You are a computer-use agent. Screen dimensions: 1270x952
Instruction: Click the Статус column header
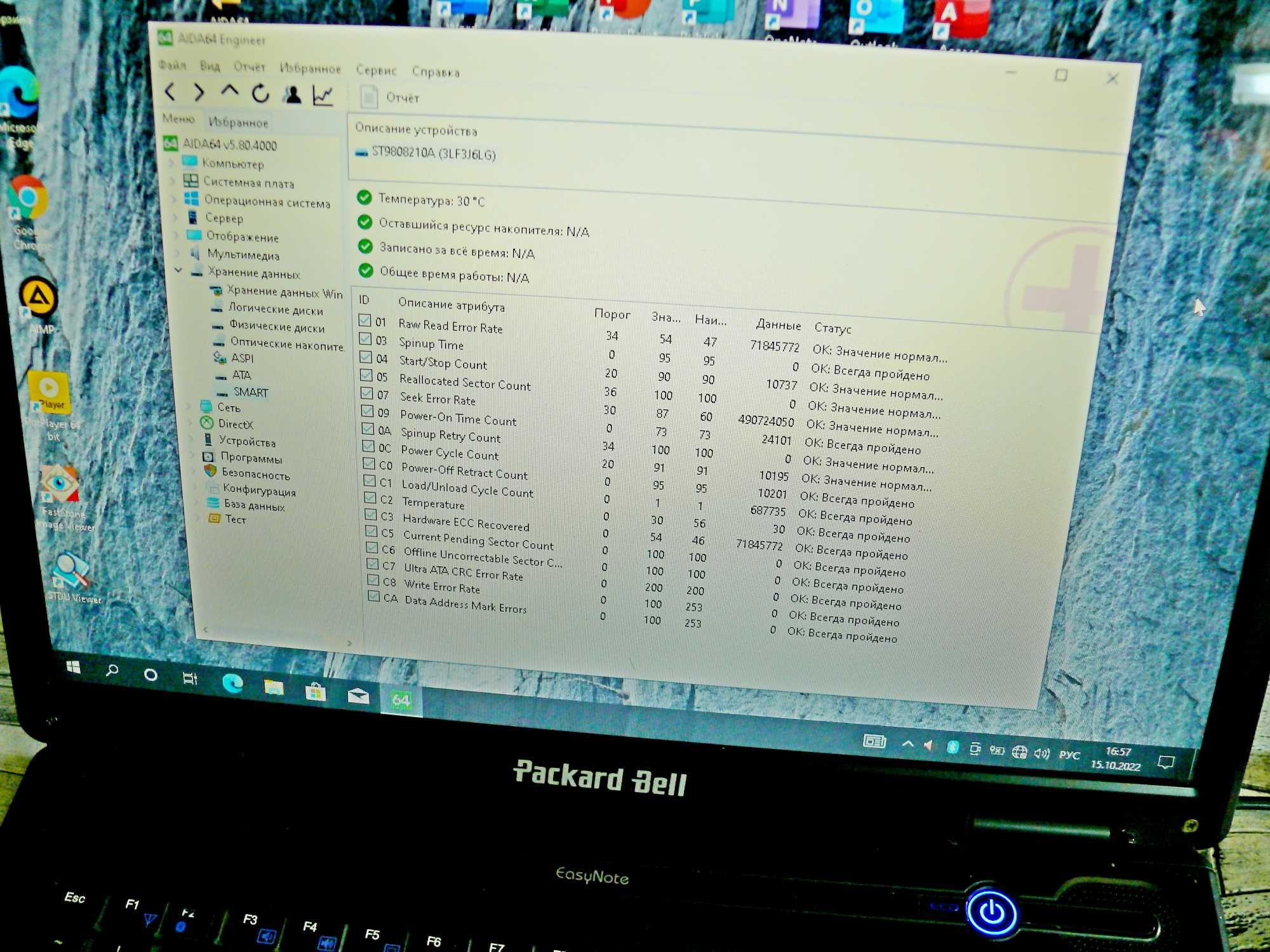pyautogui.click(x=832, y=329)
